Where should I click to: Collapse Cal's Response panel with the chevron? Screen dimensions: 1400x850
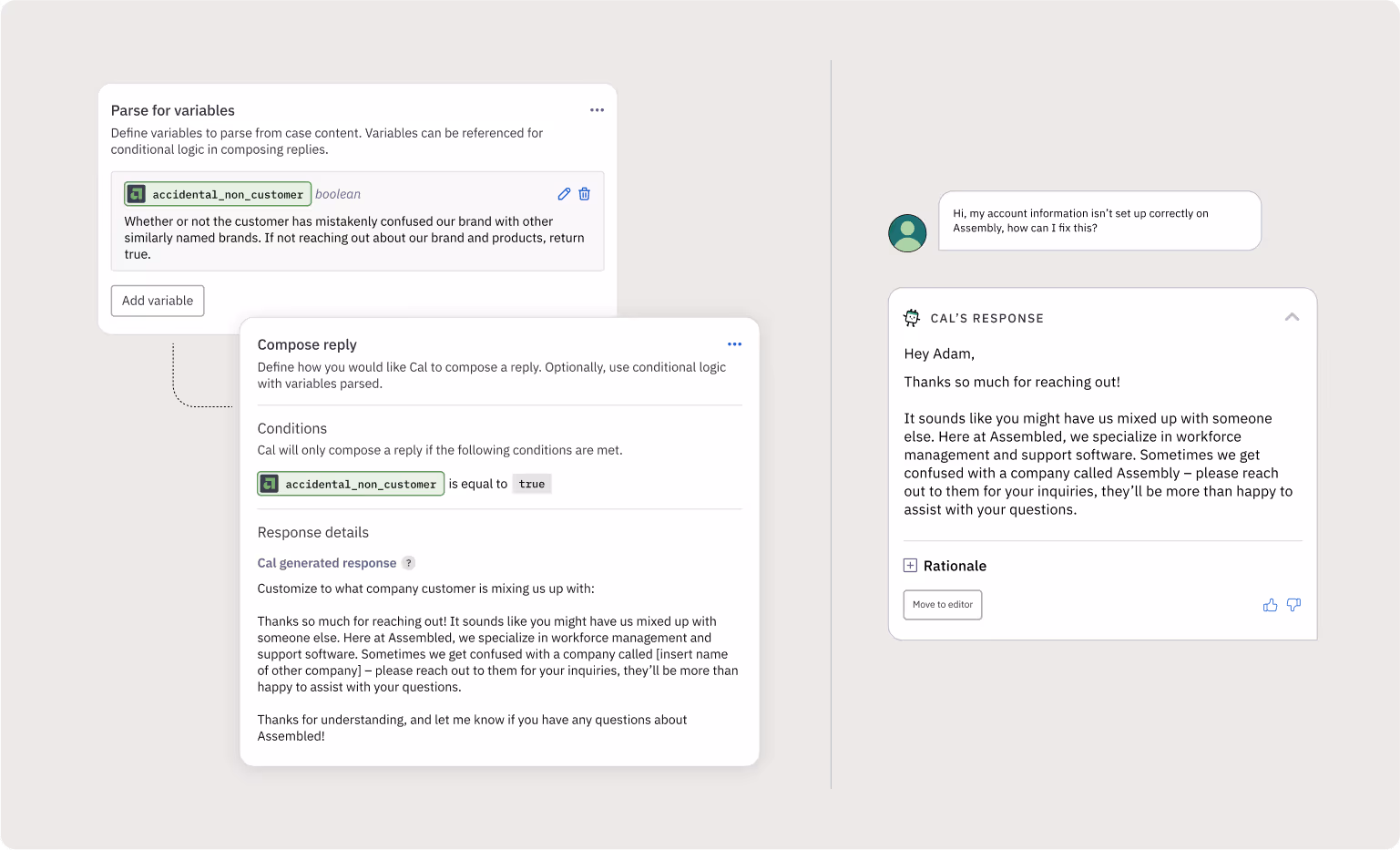point(1292,317)
